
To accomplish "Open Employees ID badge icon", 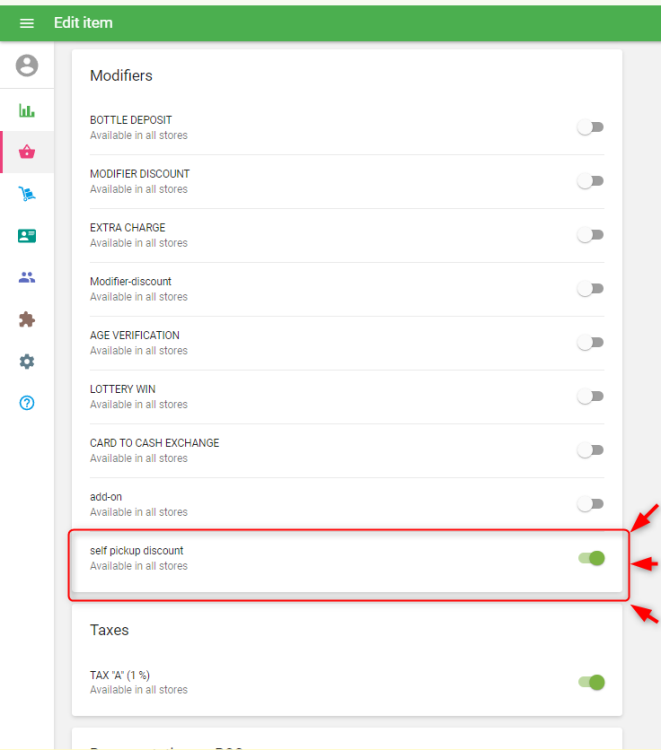I will [x=27, y=236].
